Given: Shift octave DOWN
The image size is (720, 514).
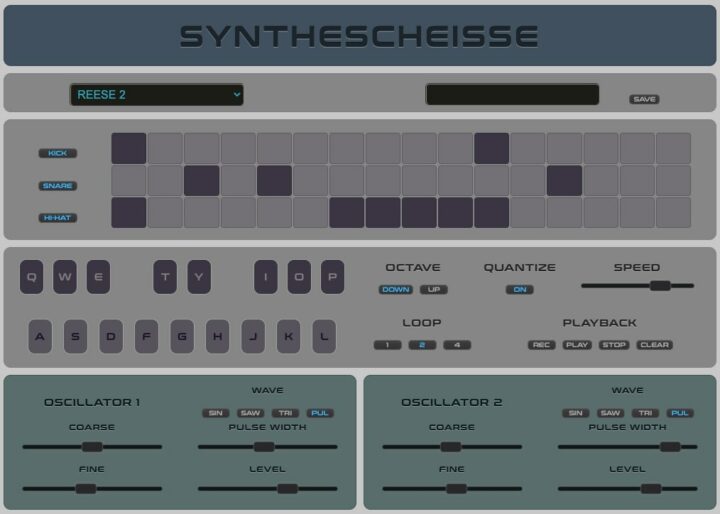Looking at the screenshot, I should [395, 290].
